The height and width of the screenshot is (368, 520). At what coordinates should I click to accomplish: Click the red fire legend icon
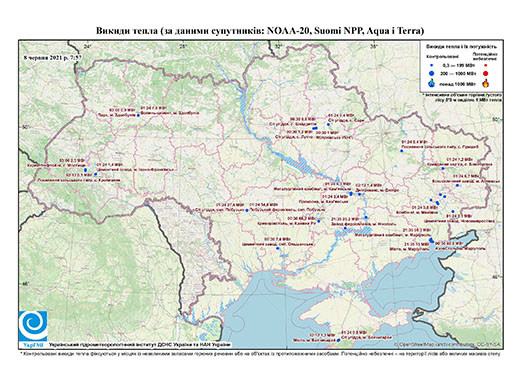[x=486, y=83]
